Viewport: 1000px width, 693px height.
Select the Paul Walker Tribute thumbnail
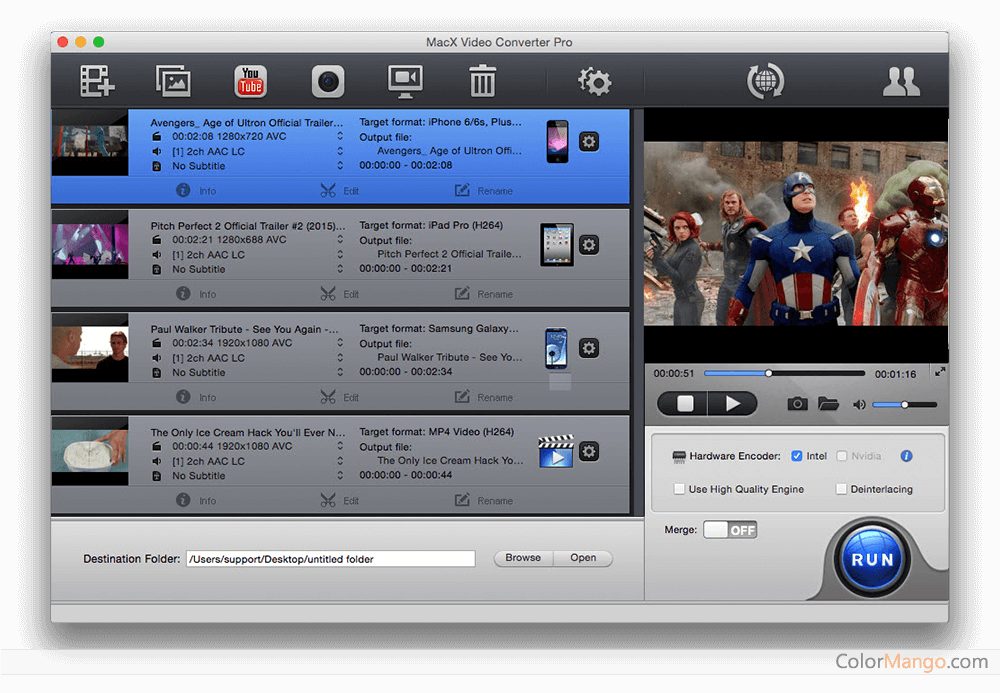90,348
